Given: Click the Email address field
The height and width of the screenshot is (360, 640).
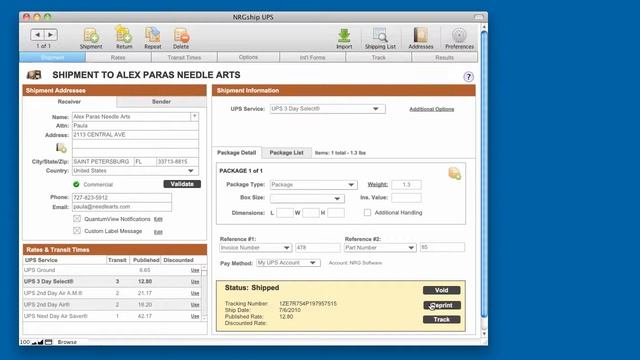Looking at the screenshot, I should (122, 207).
